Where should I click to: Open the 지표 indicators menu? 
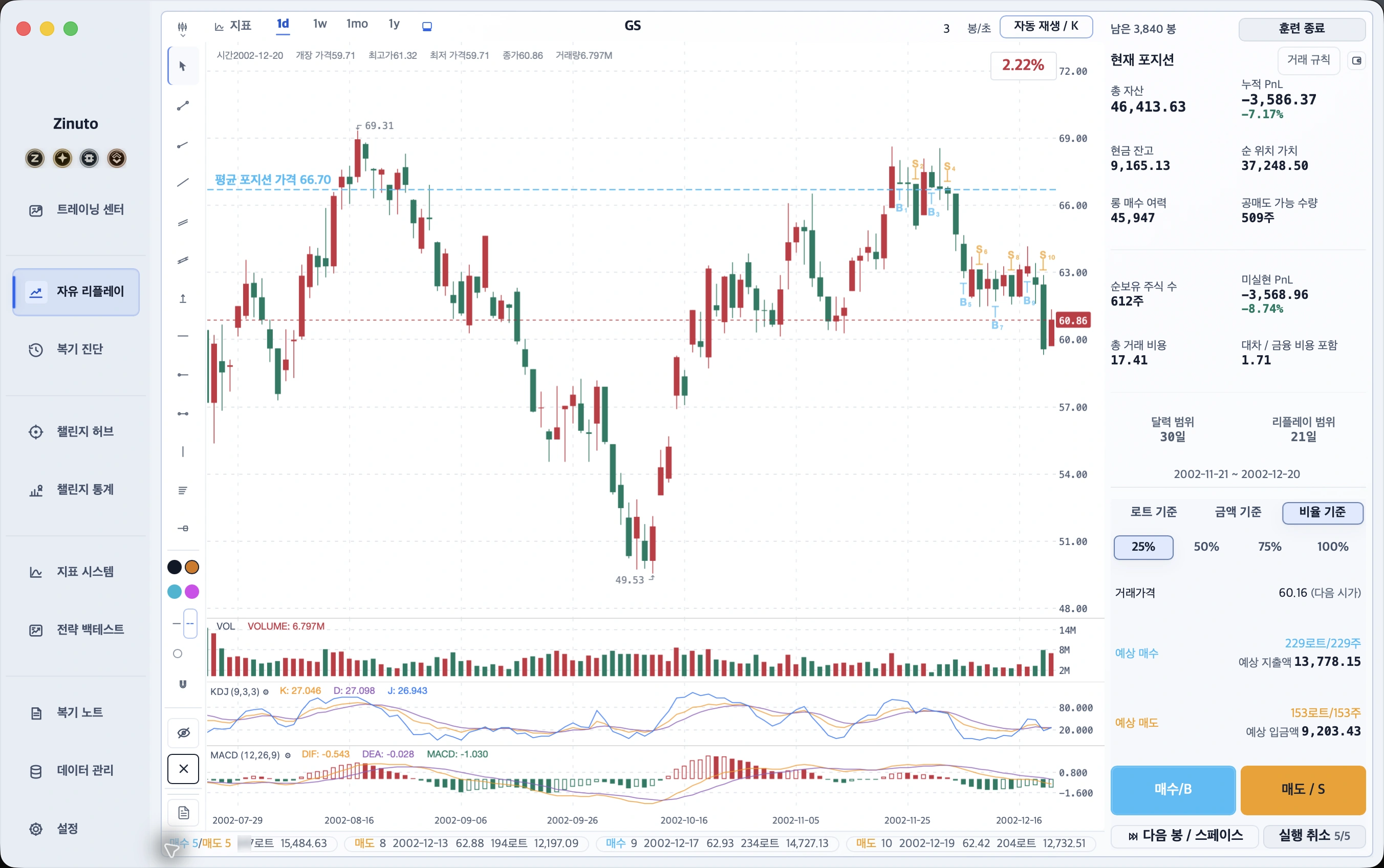[x=232, y=26]
